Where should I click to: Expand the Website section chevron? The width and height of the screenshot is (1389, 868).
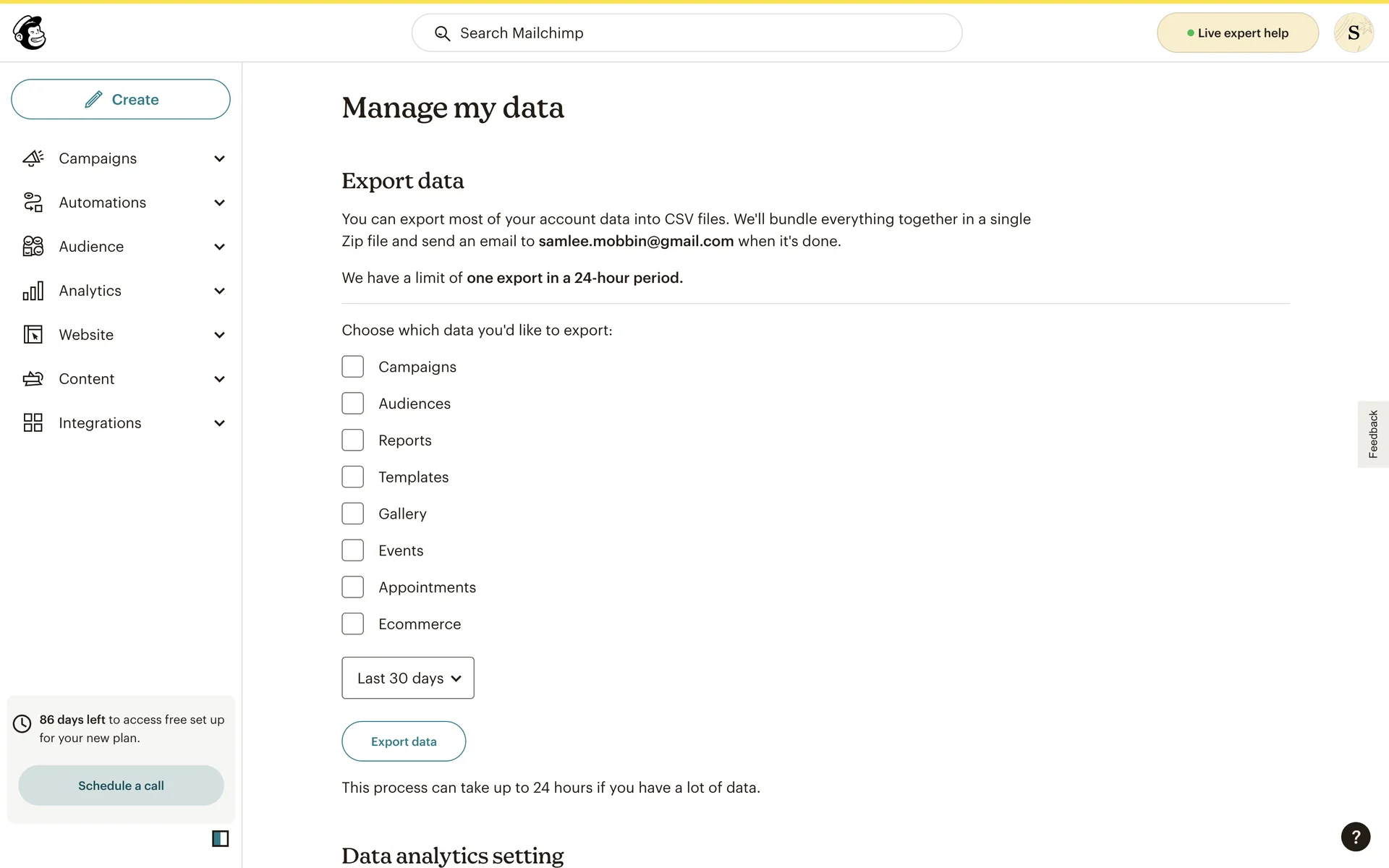pyautogui.click(x=220, y=335)
